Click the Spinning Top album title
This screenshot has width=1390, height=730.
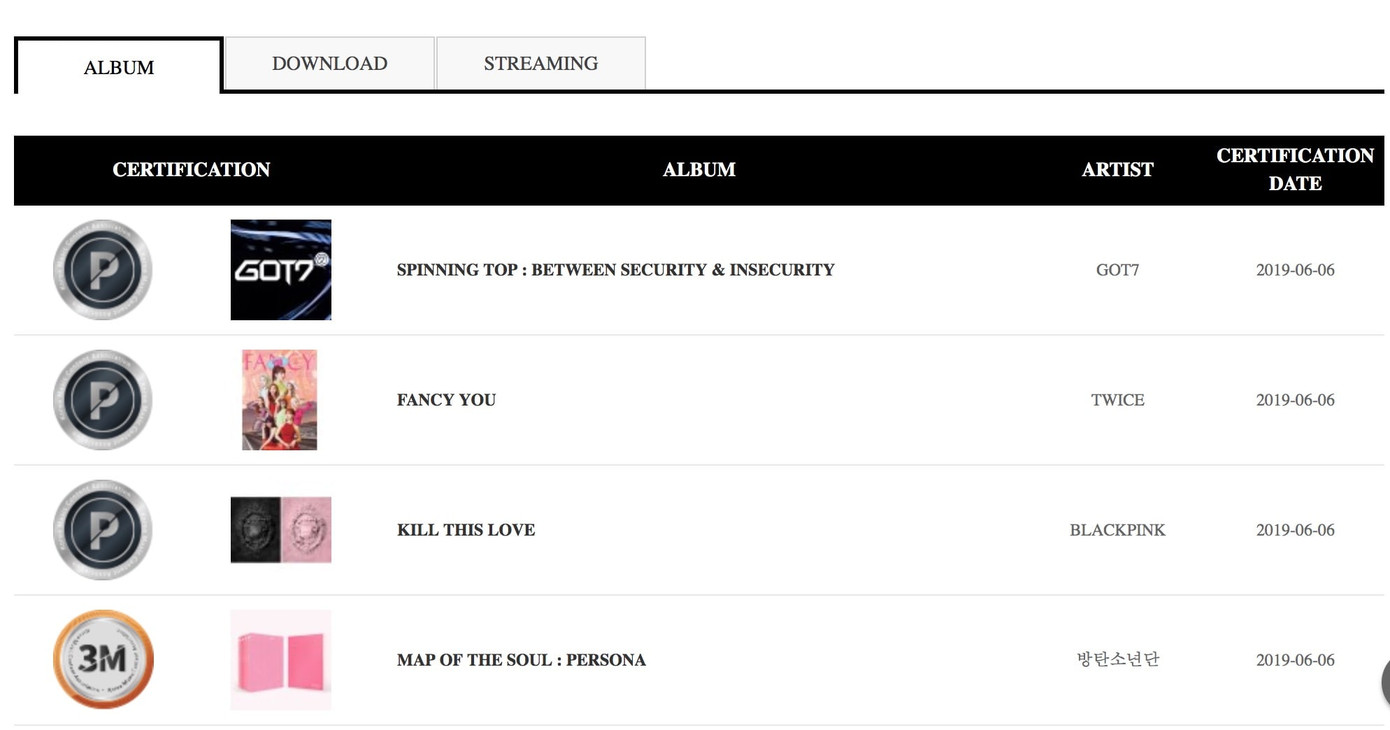pos(615,270)
